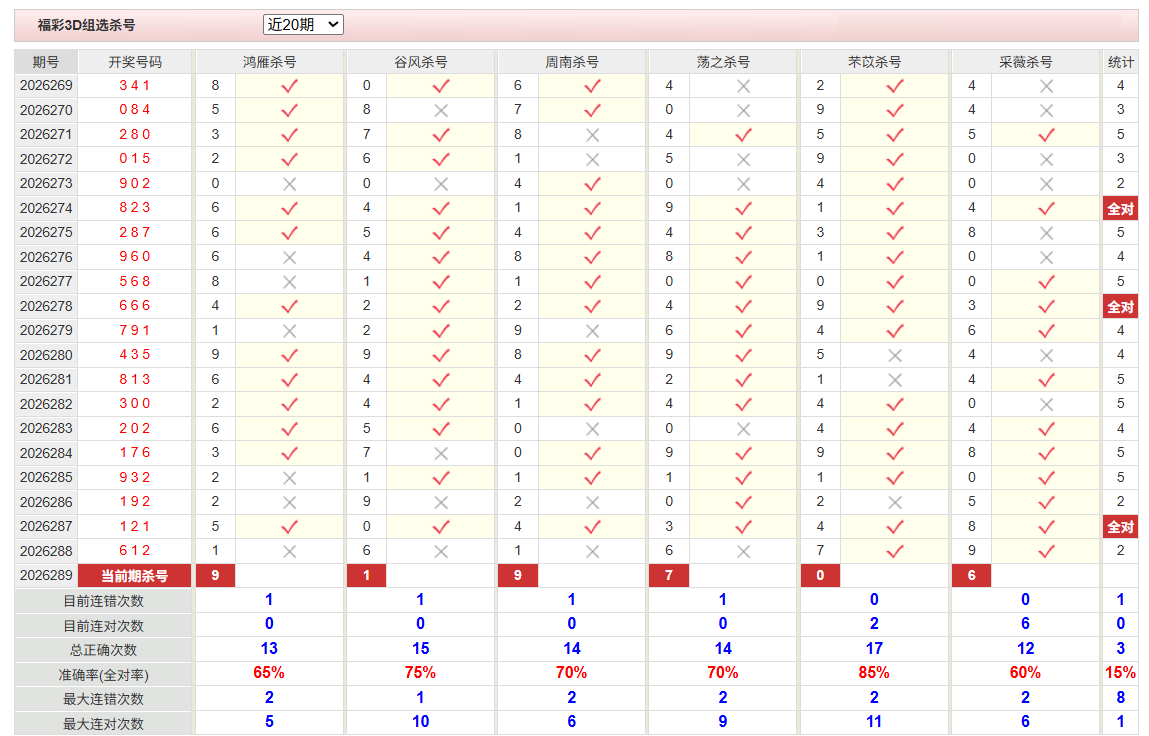Click the 总正确次数 row label

(x=103, y=650)
